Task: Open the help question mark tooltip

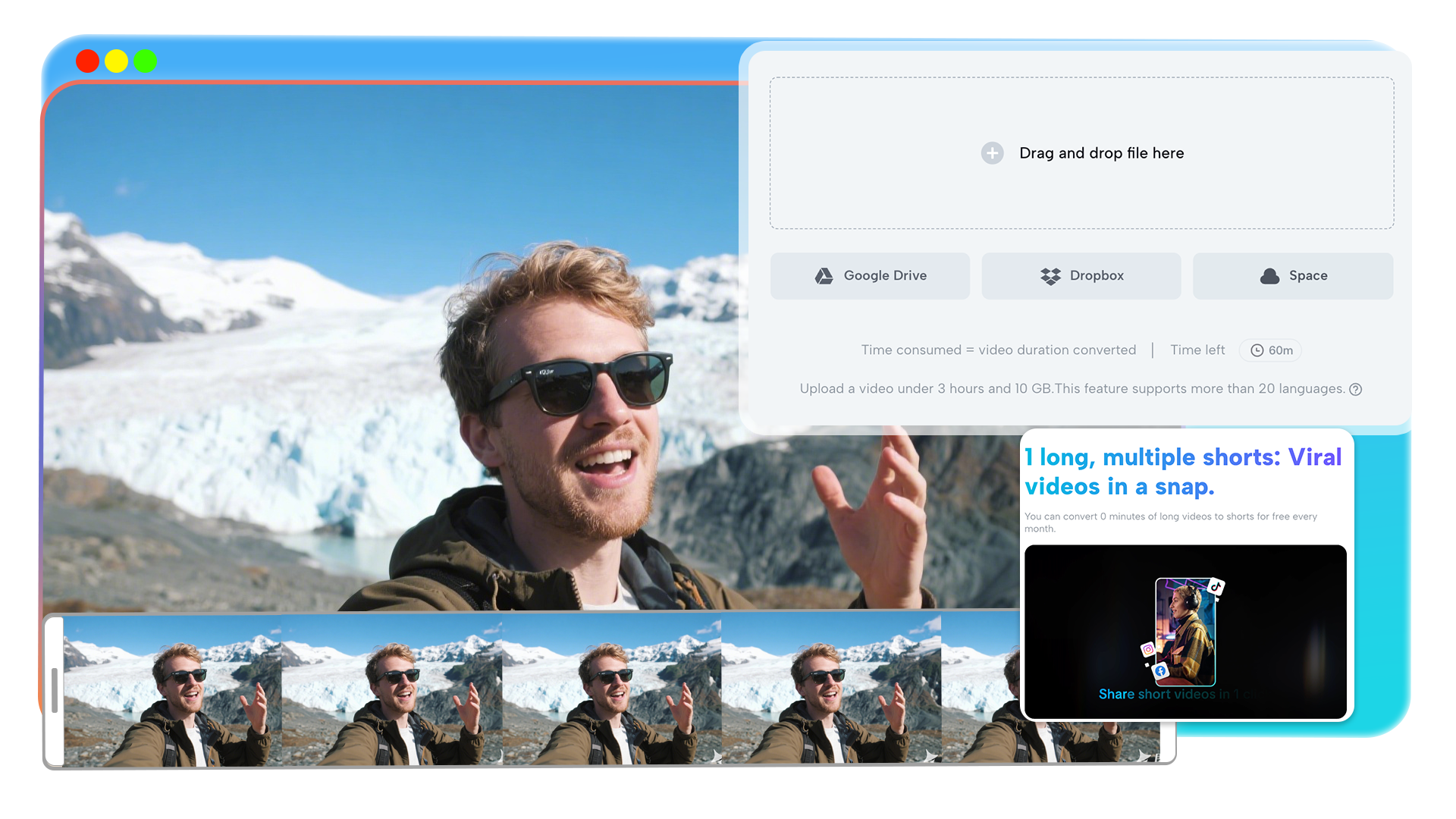Action: coord(1356,389)
